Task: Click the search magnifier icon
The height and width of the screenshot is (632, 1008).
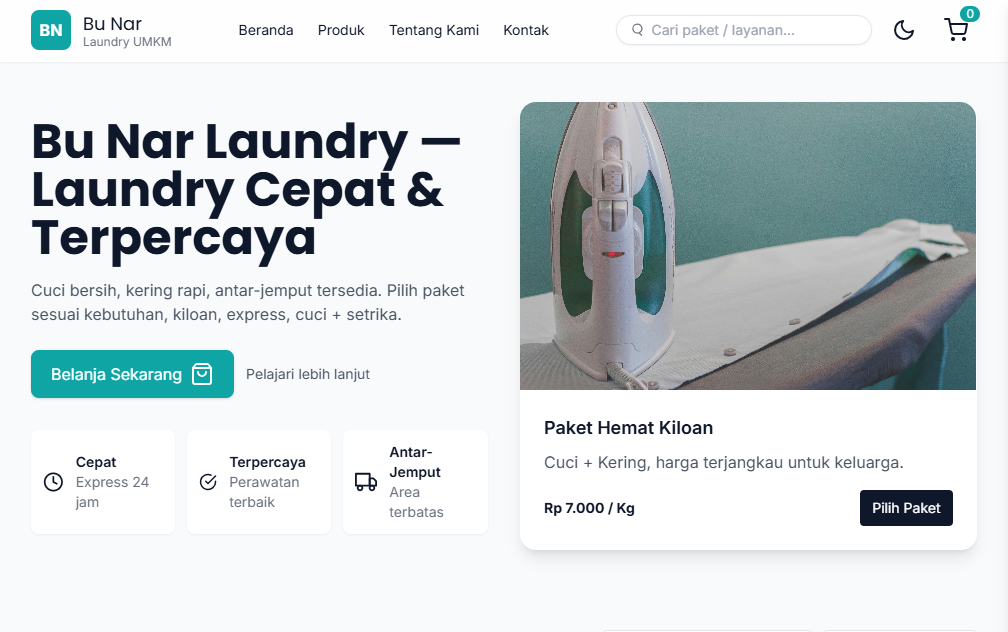Action: click(x=637, y=30)
